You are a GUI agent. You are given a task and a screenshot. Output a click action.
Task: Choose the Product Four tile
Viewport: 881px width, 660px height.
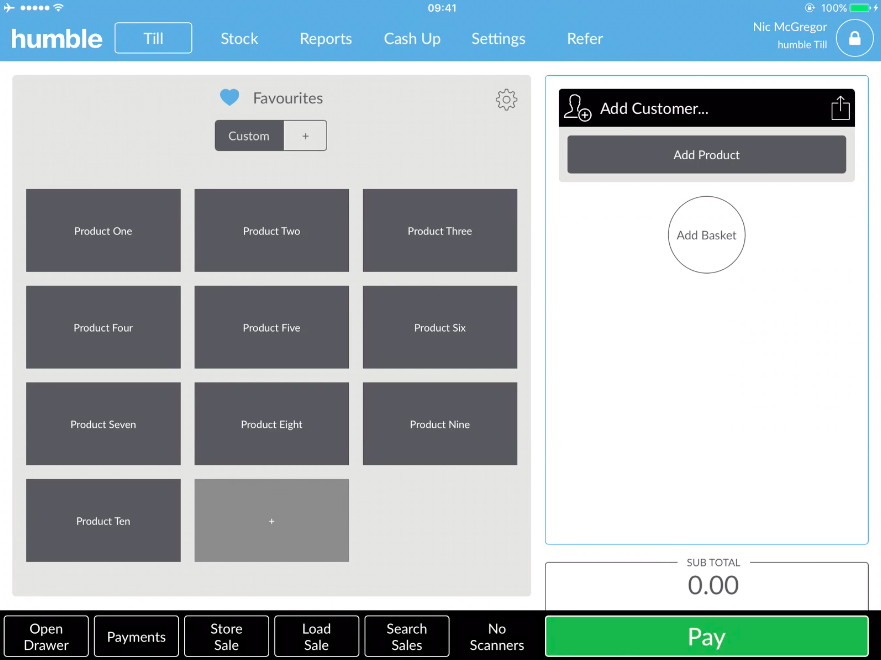click(x=103, y=327)
